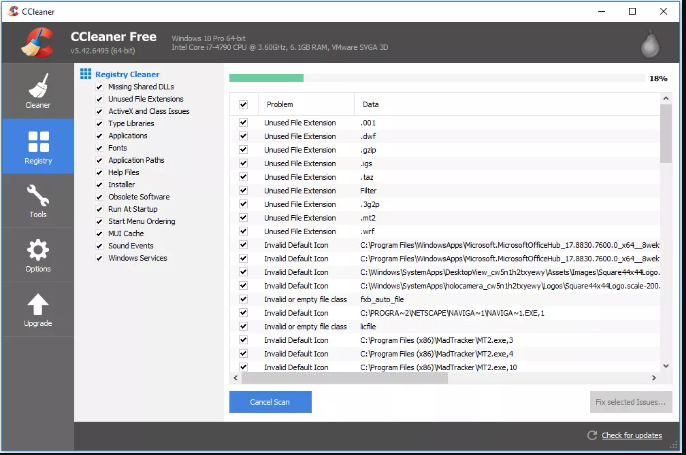Viewport: 686px width, 455px height.
Task: Click the v5.42.6495 version text
Action: point(103,51)
